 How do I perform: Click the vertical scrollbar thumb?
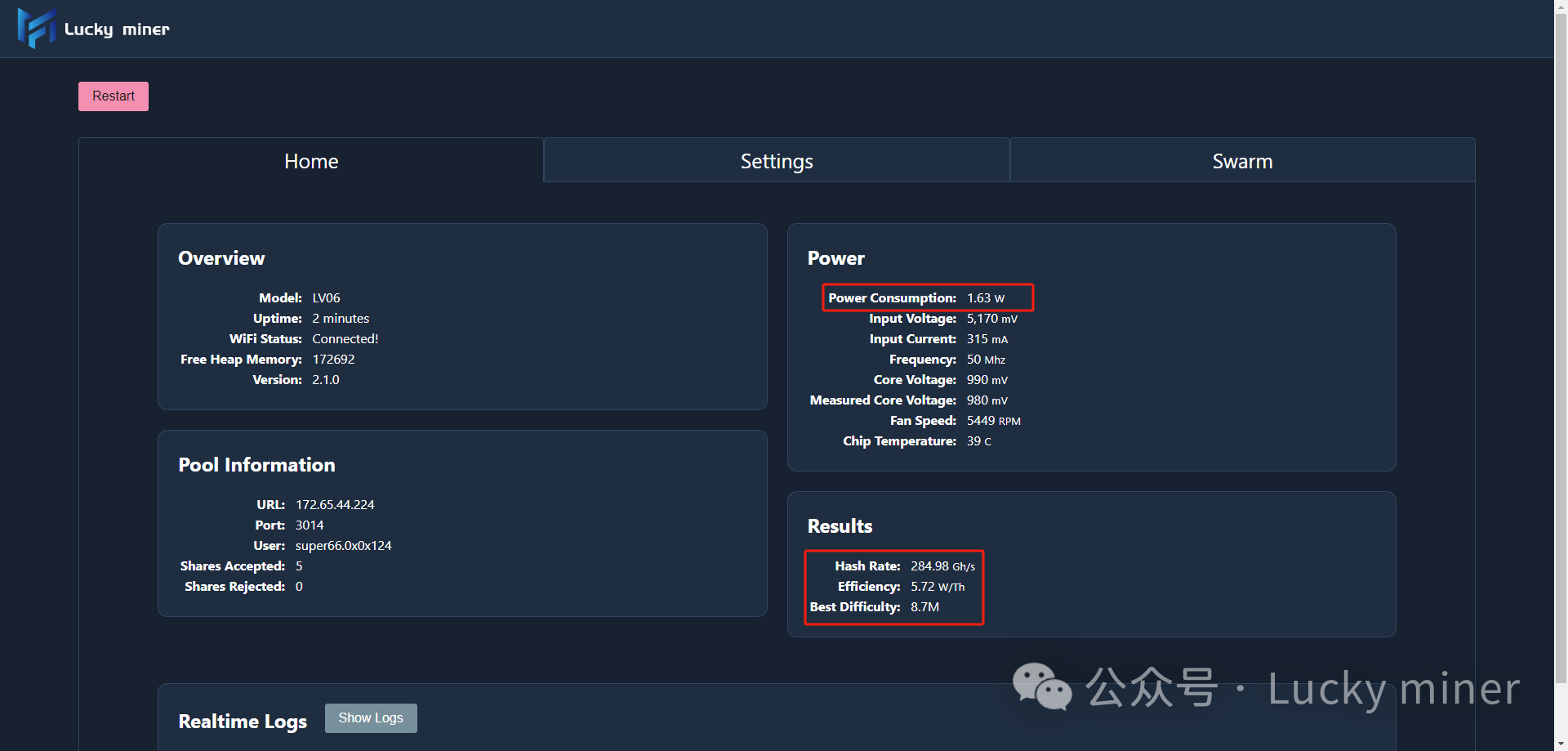pyautogui.click(x=1561, y=343)
